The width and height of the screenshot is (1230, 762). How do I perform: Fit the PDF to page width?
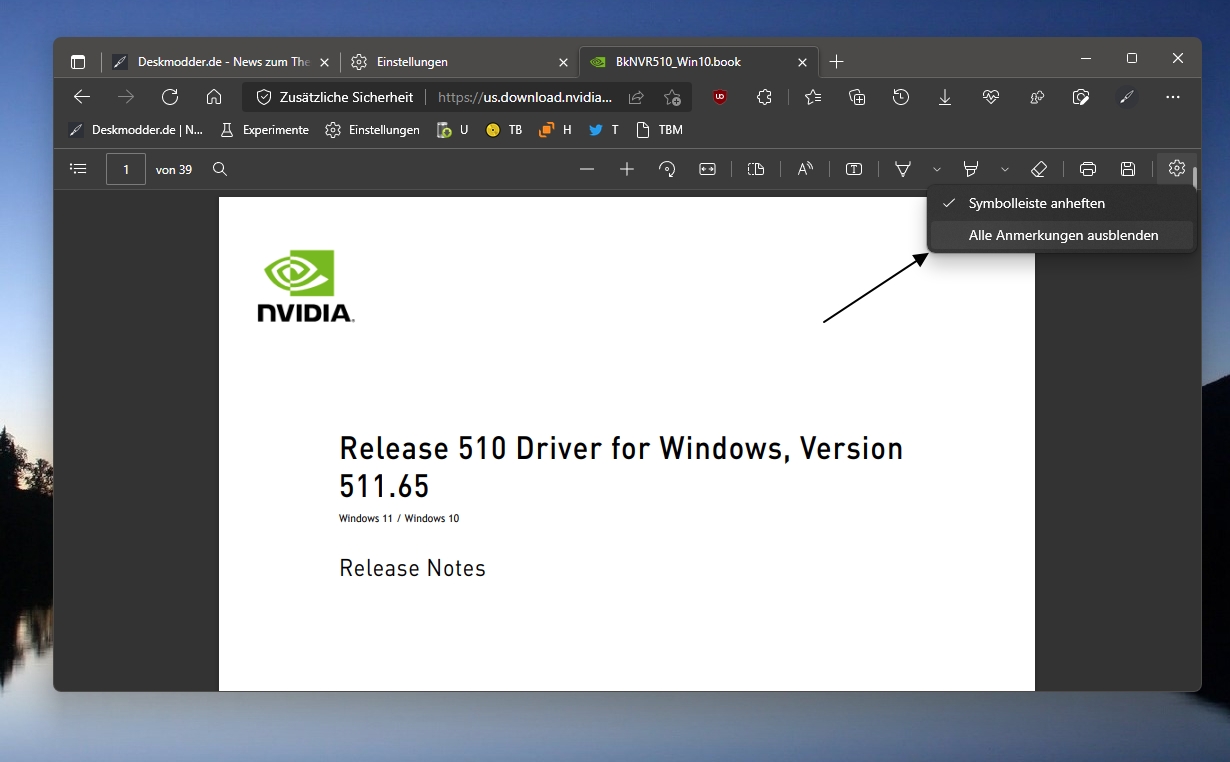click(x=707, y=169)
